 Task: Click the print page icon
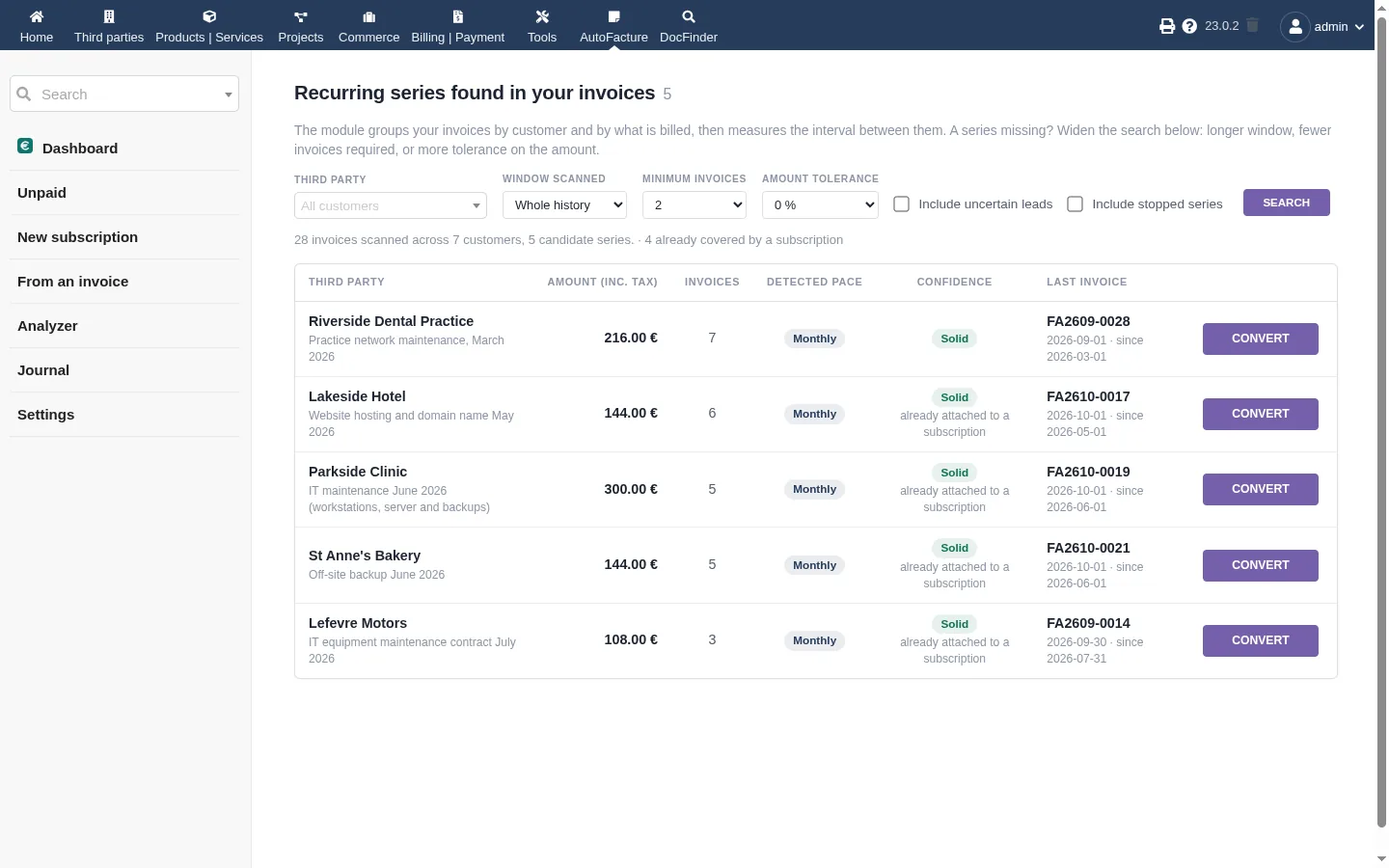coord(1167,26)
